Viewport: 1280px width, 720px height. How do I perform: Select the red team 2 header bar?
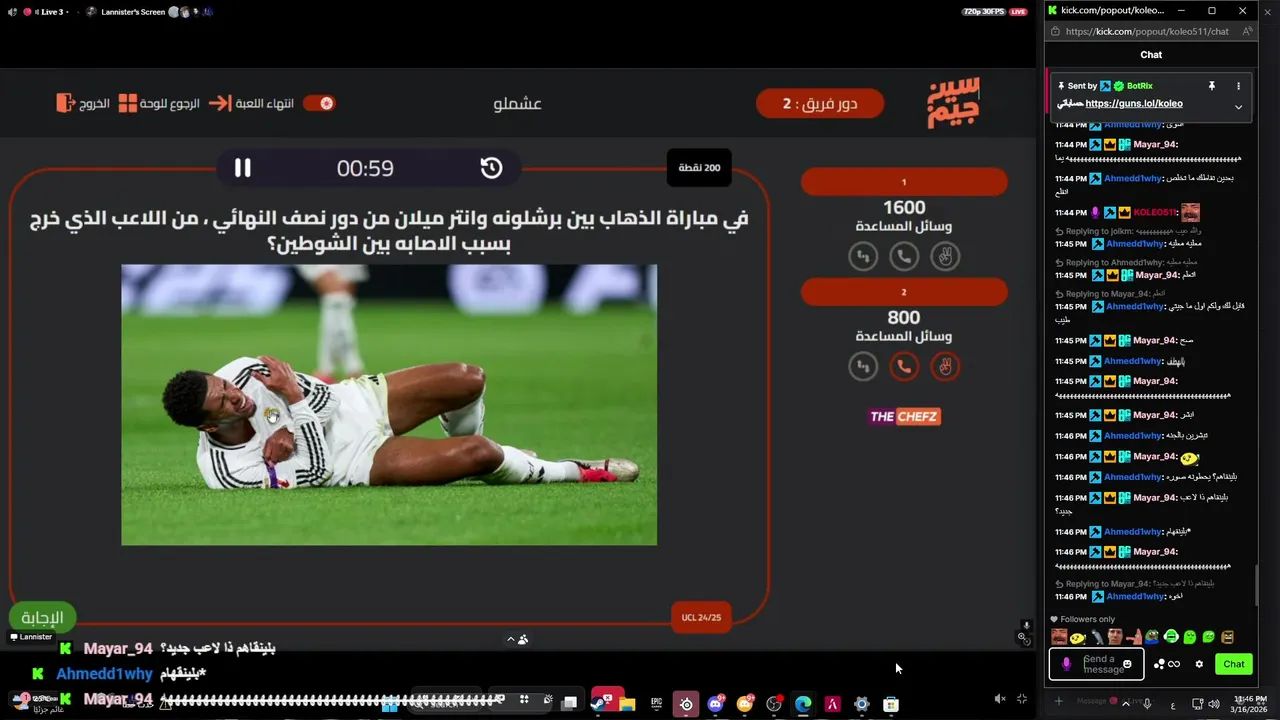coord(904,292)
